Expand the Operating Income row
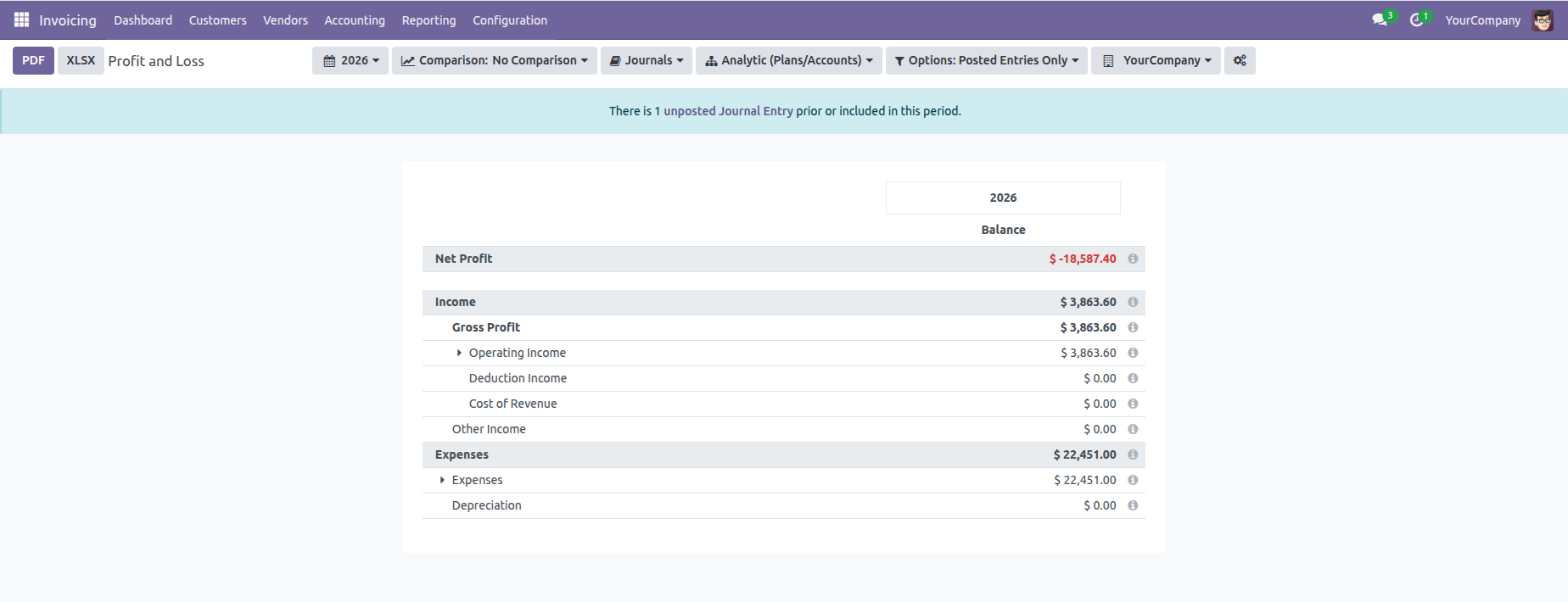 pos(459,353)
